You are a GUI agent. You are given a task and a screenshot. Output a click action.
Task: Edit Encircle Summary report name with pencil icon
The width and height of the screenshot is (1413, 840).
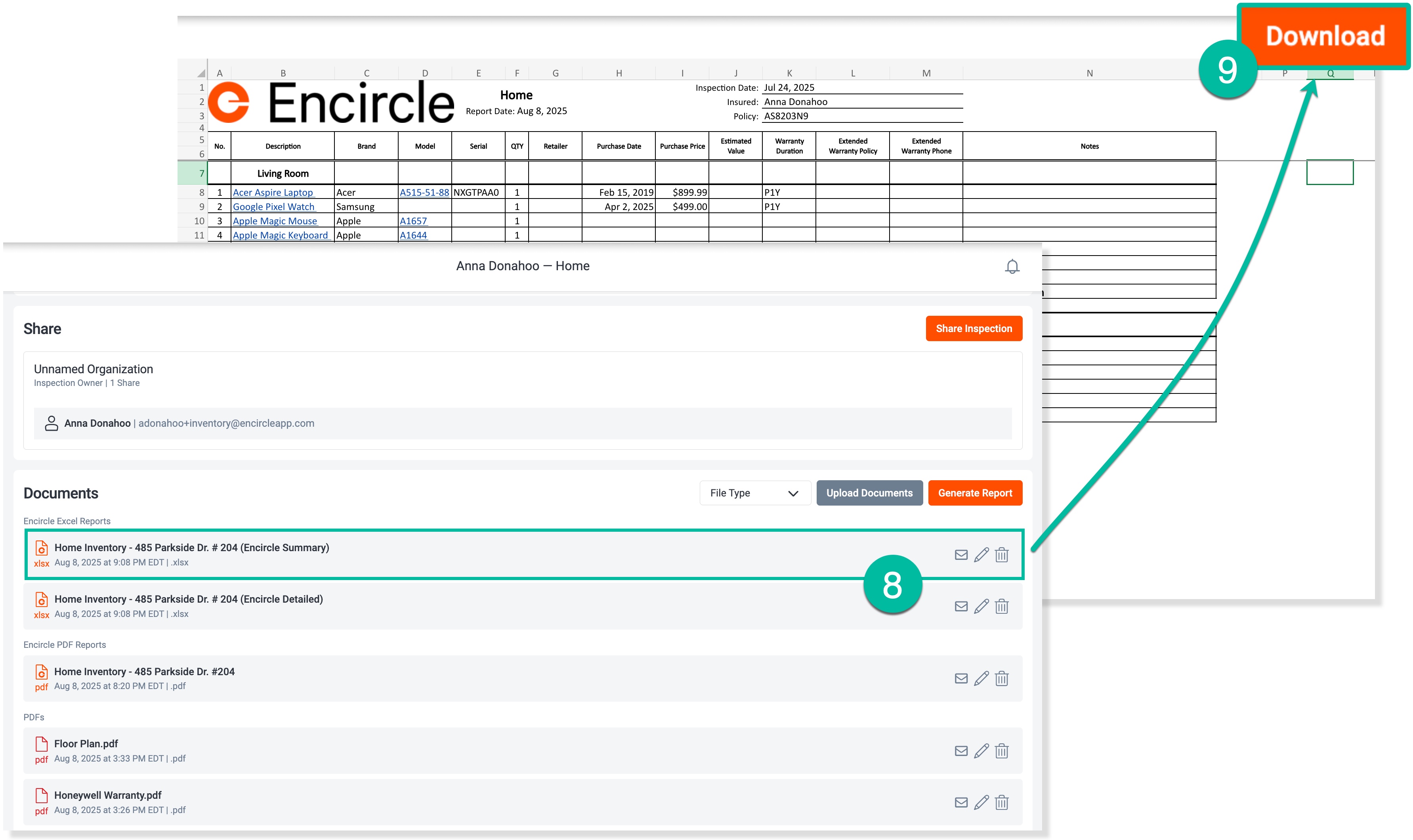click(x=982, y=555)
